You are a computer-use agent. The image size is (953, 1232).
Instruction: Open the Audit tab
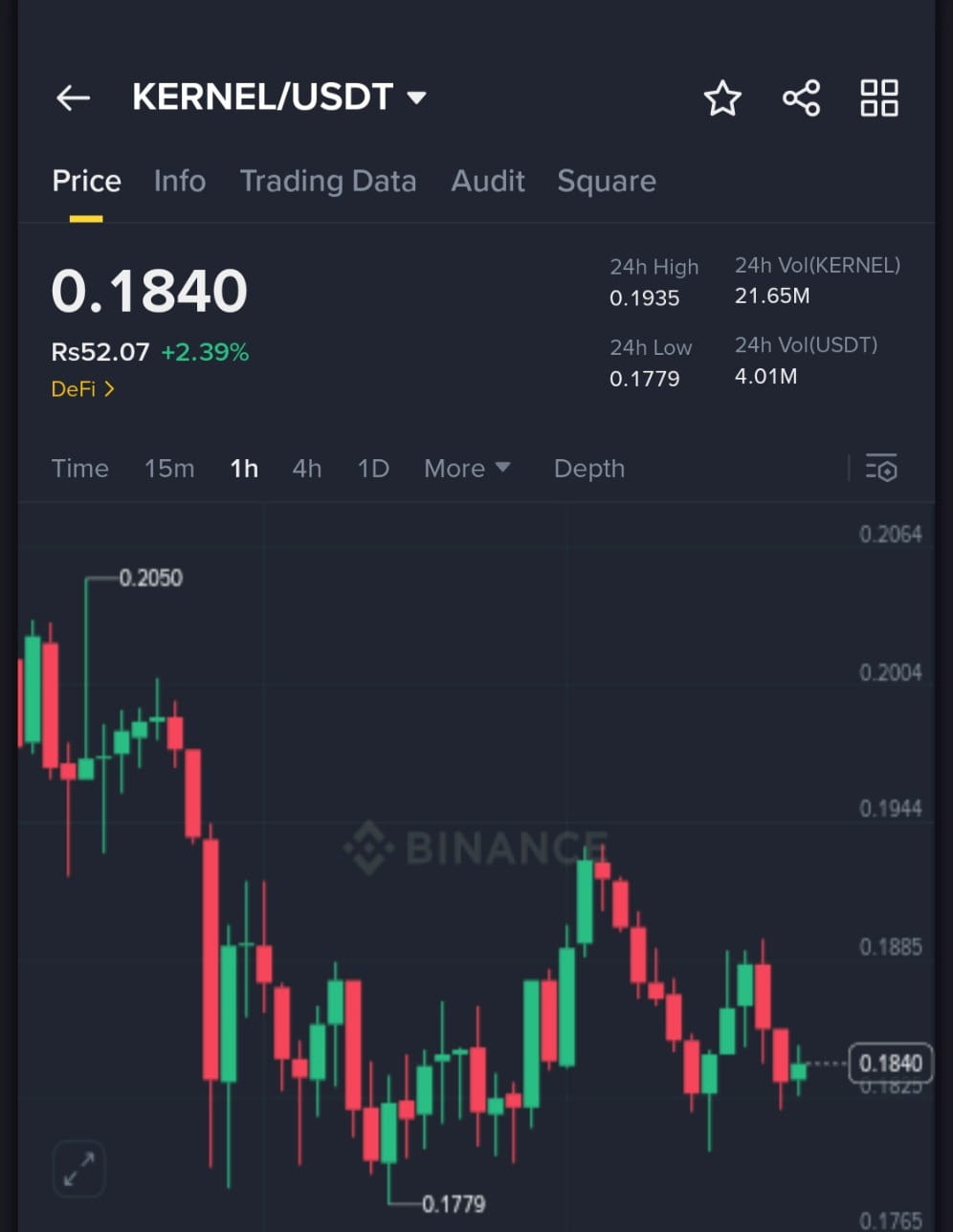click(x=488, y=181)
